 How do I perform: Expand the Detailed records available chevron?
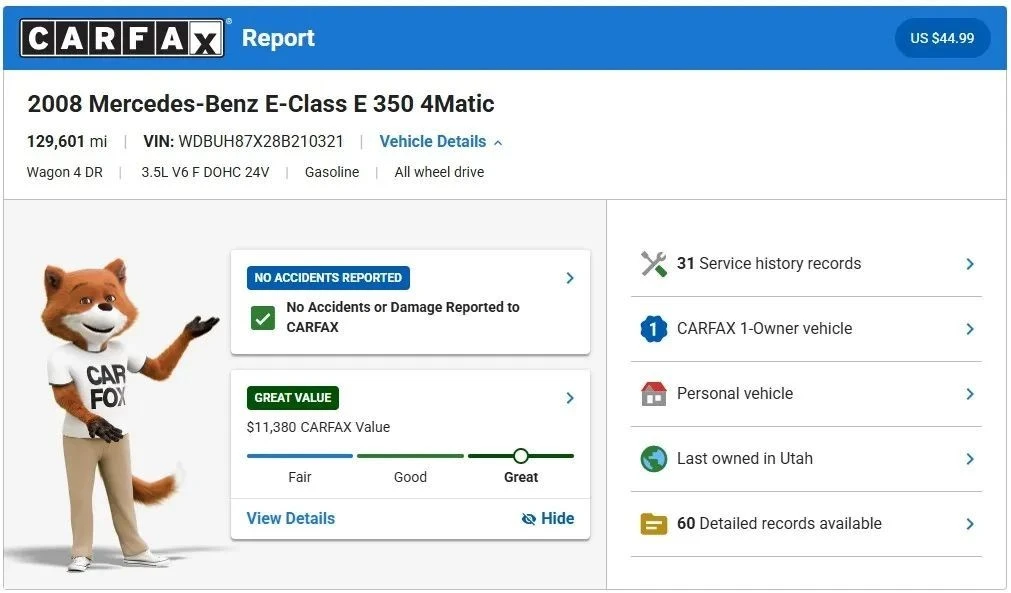click(970, 524)
